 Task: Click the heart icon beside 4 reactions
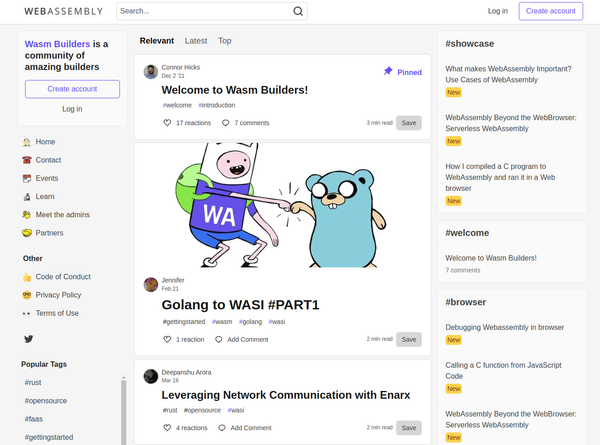[x=167, y=428]
